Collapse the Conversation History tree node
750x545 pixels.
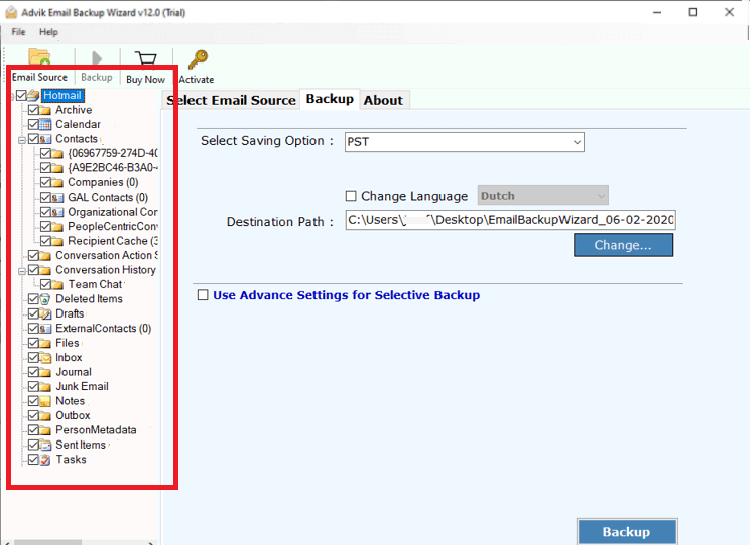click(22, 271)
